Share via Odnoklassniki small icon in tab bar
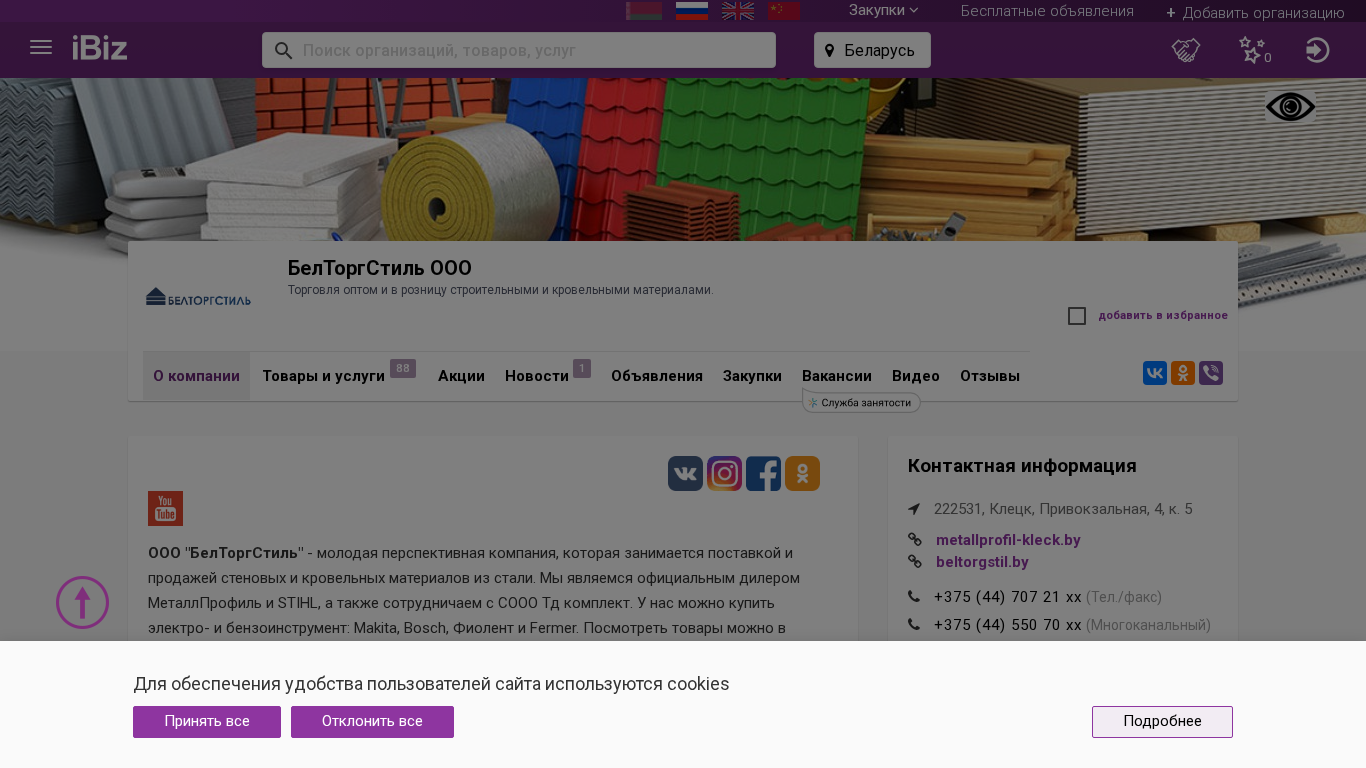The height and width of the screenshot is (768, 1366). 1183,373
